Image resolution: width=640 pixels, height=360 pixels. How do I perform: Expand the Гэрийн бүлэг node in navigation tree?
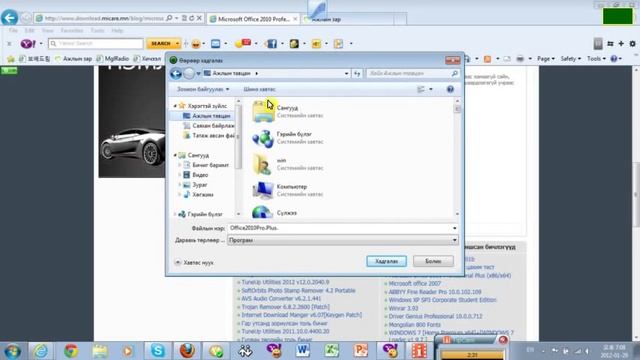click(x=175, y=214)
